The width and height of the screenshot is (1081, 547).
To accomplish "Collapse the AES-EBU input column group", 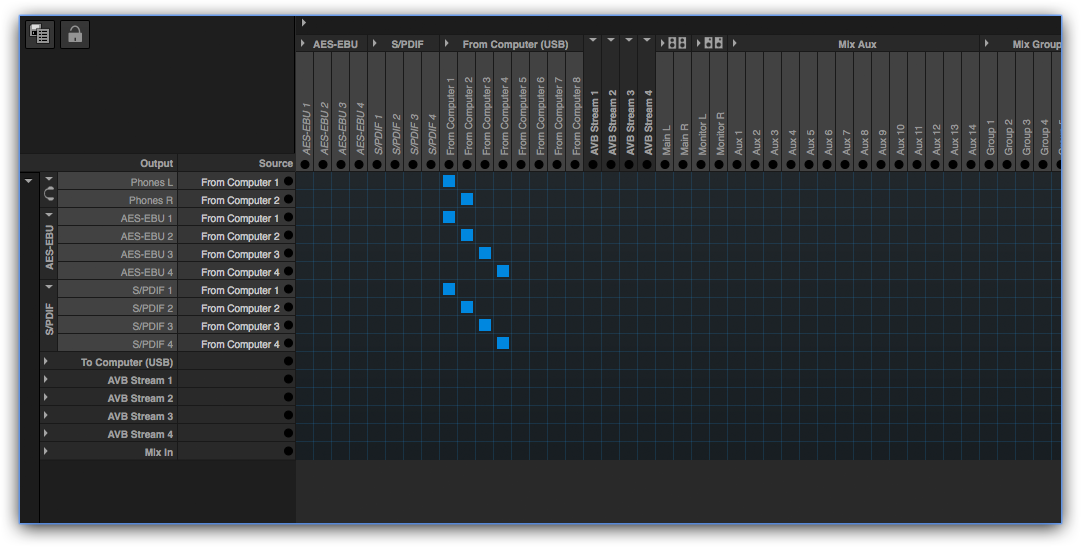I will pos(303,44).
